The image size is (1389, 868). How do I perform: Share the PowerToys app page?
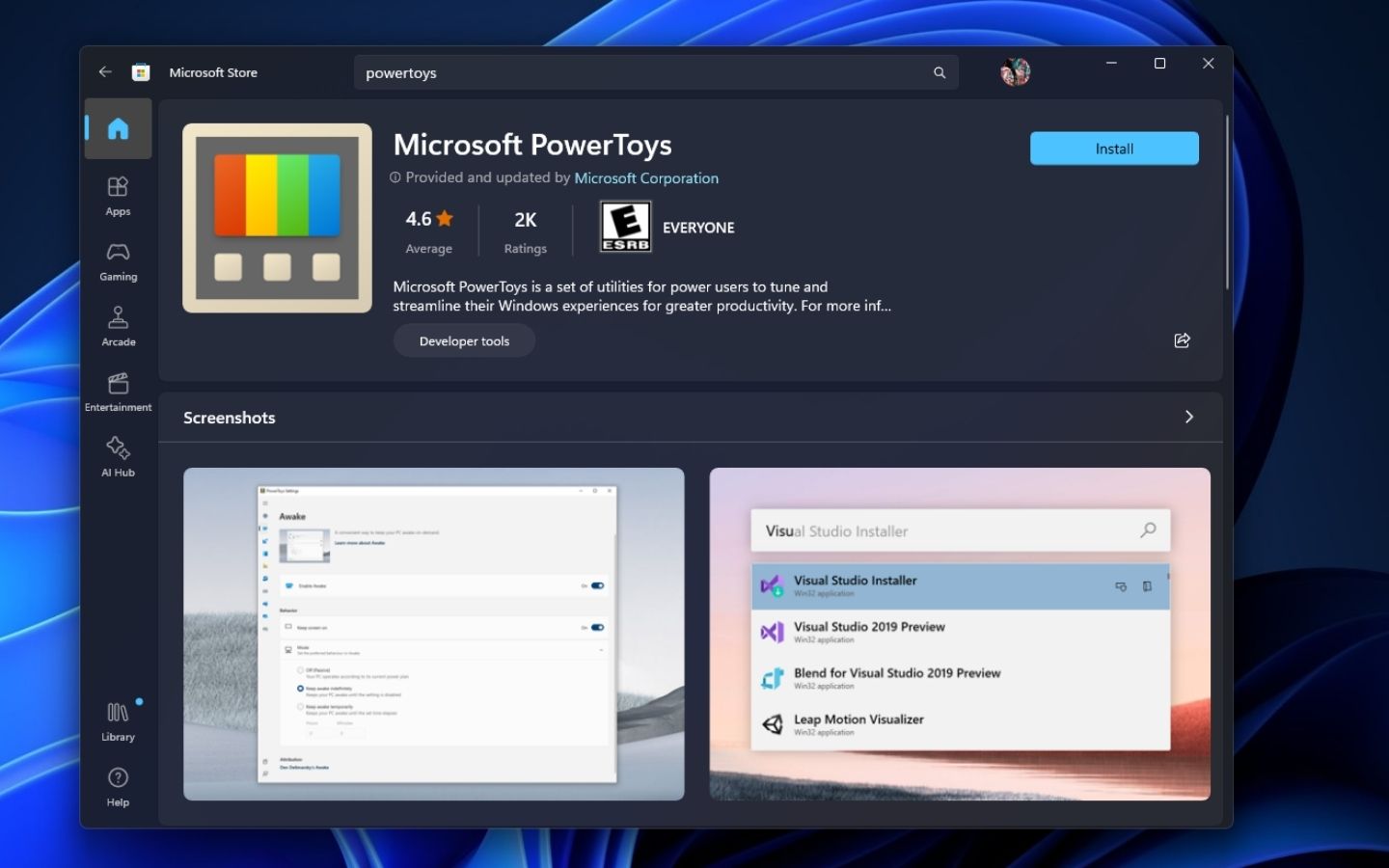pos(1182,340)
